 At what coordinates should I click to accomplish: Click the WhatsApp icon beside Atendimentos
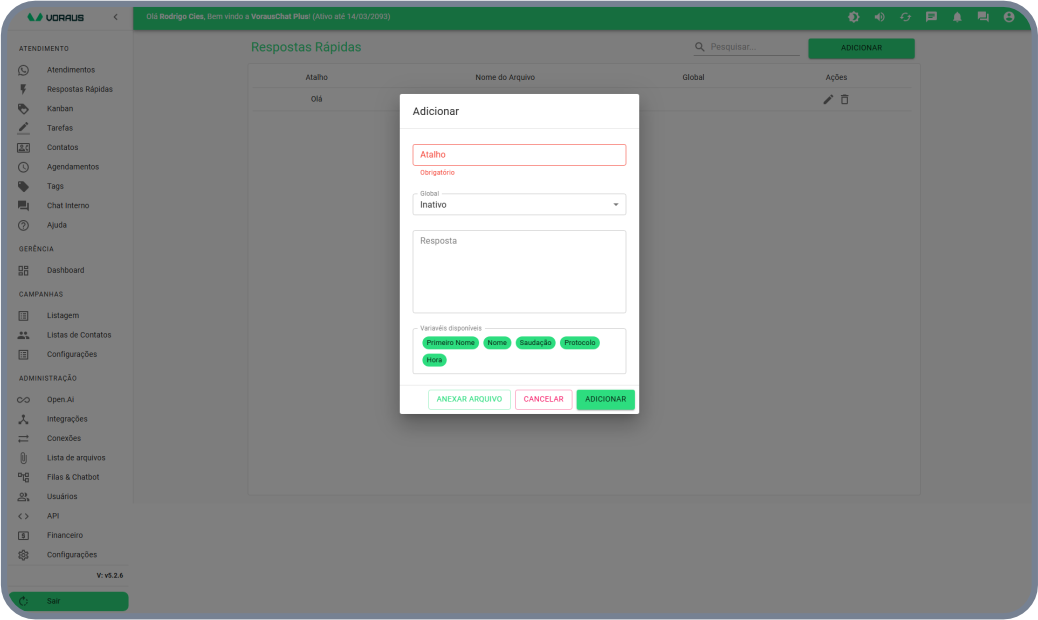coord(23,70)
